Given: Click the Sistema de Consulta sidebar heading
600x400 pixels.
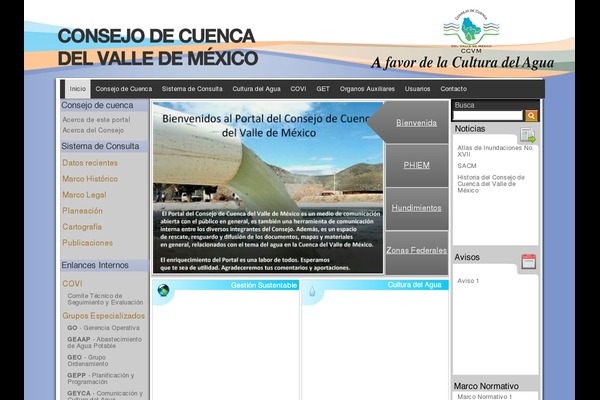Looking at the screenshot, I should pos(100,146).
